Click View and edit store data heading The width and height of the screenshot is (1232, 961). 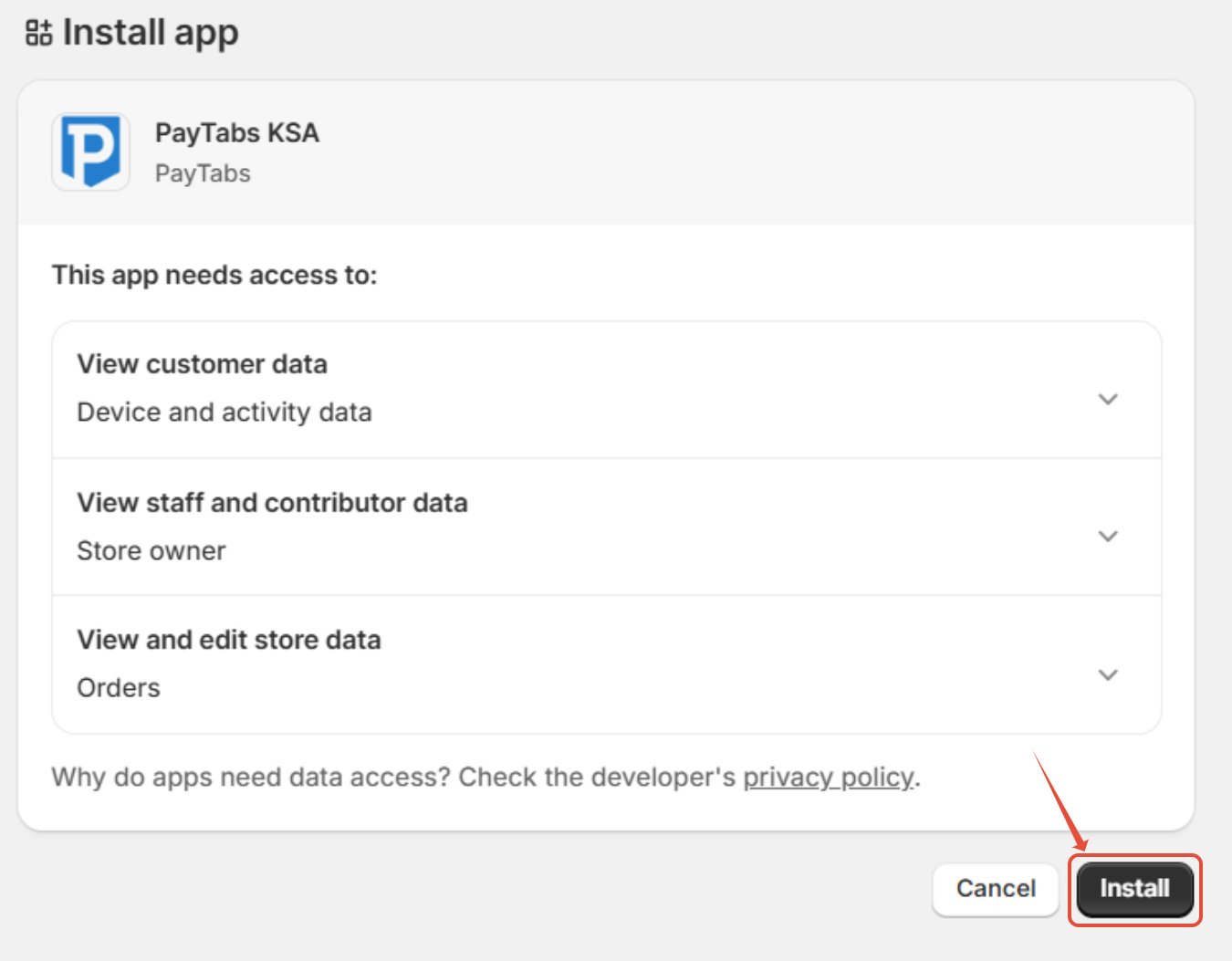tap(229, 640)
